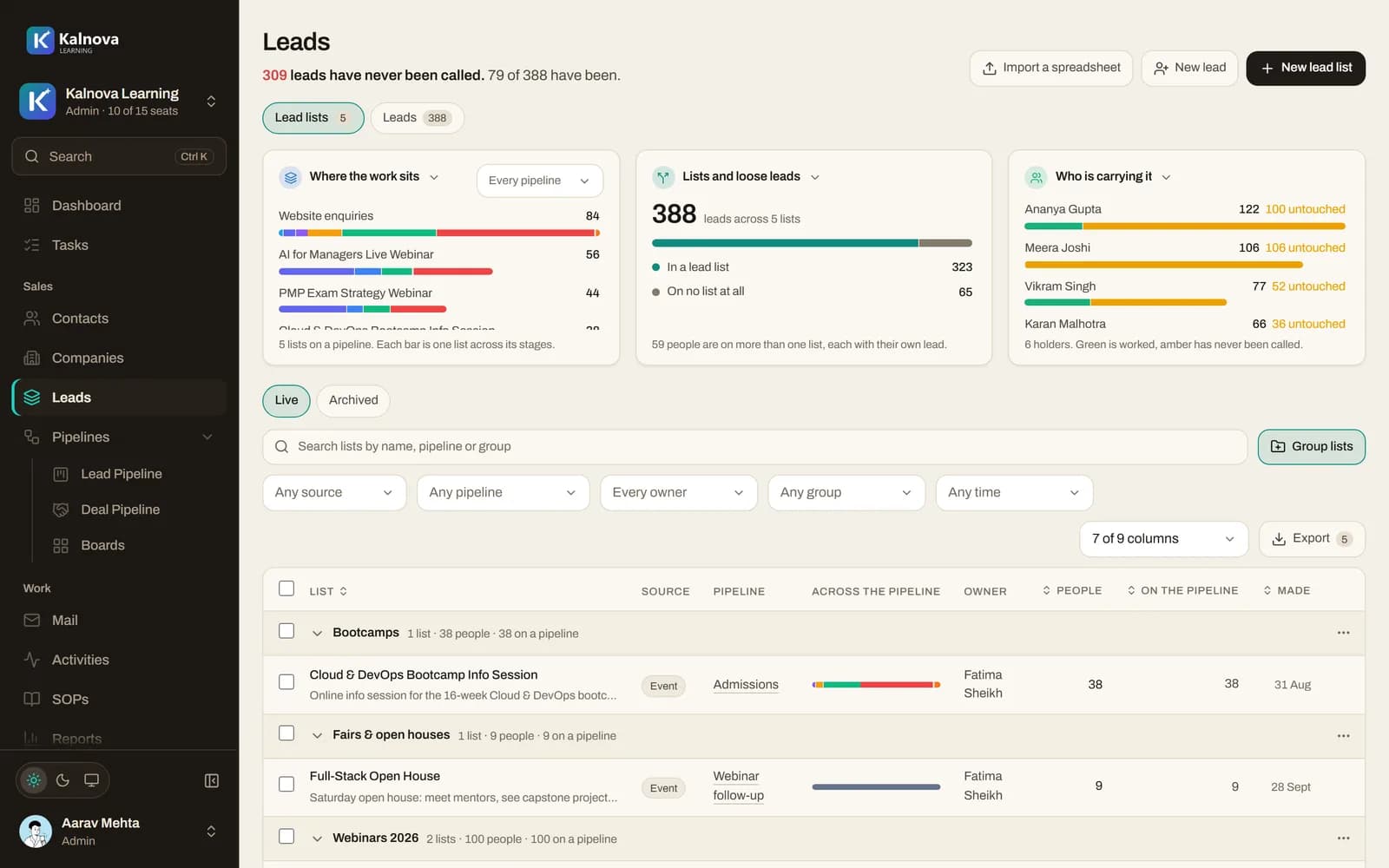1389x868 pixels.
Task: Open the Admissions pipeline link
Action: click(x=746, y=684)
